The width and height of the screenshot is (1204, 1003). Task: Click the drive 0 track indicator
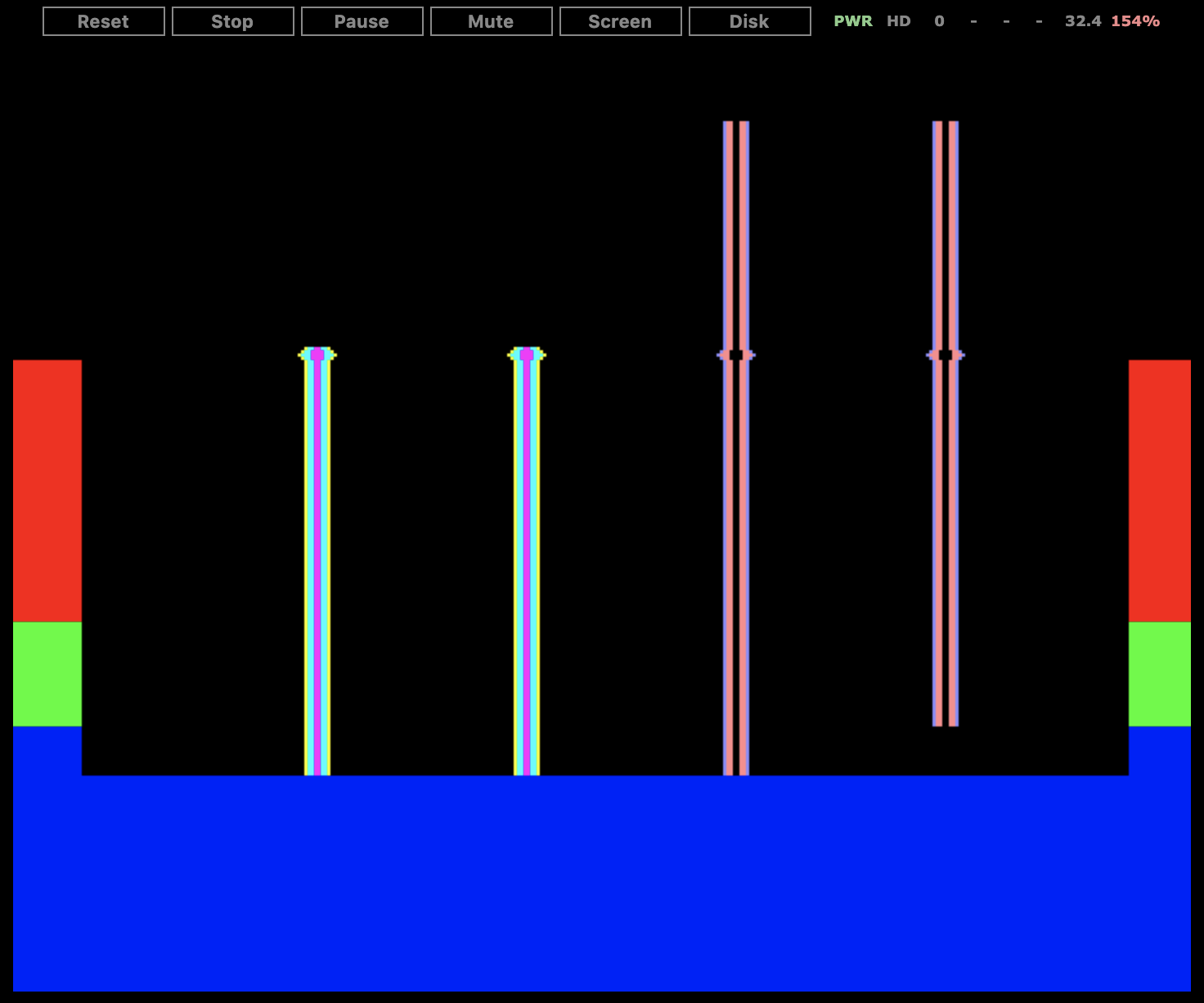[x=940, y=21]
